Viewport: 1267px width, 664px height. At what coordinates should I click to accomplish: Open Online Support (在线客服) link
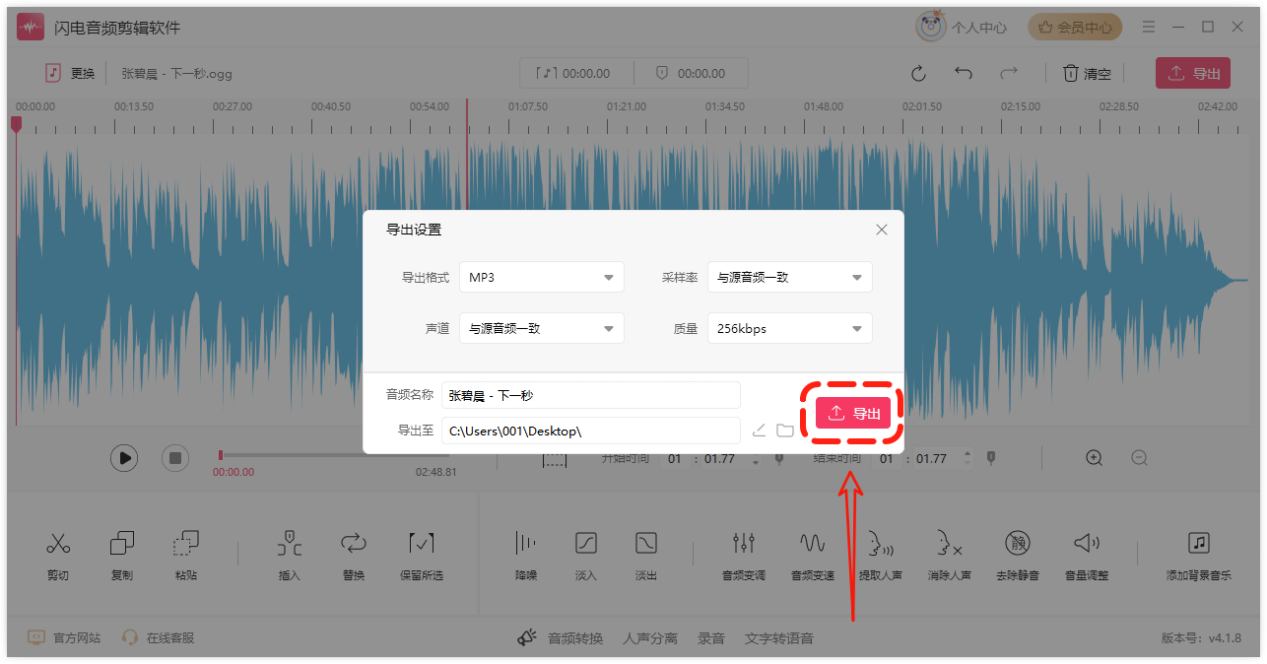click(157, 637)
